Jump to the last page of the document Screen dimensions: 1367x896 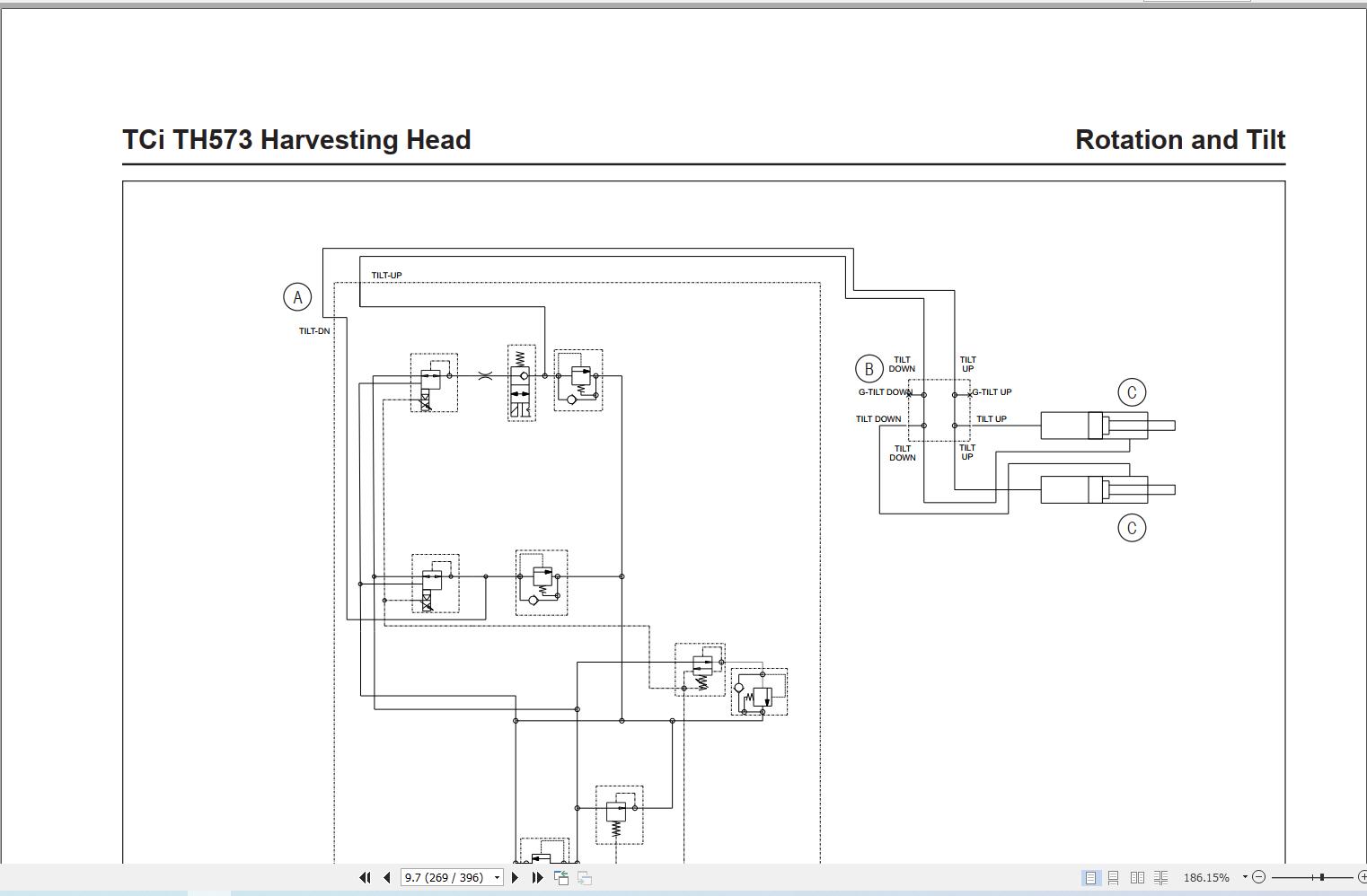click(x=537, y=877)
